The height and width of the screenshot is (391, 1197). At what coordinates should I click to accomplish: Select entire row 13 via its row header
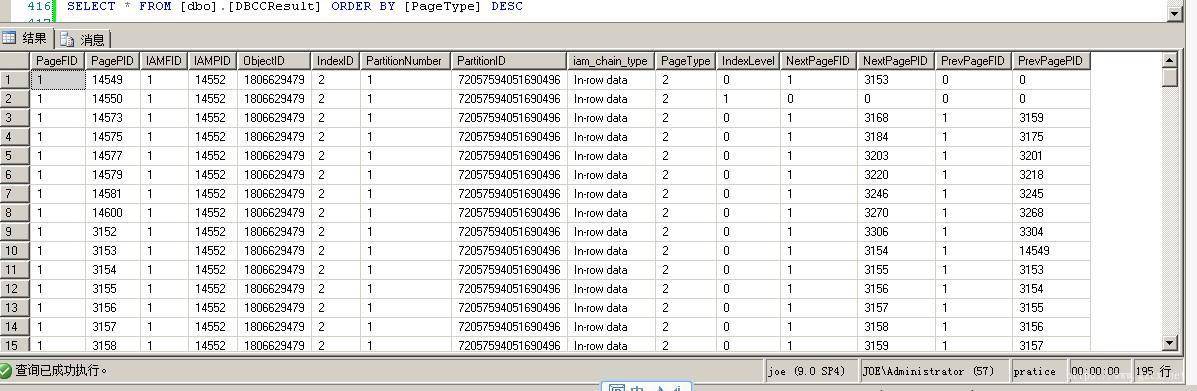click(x=15, y=308)
